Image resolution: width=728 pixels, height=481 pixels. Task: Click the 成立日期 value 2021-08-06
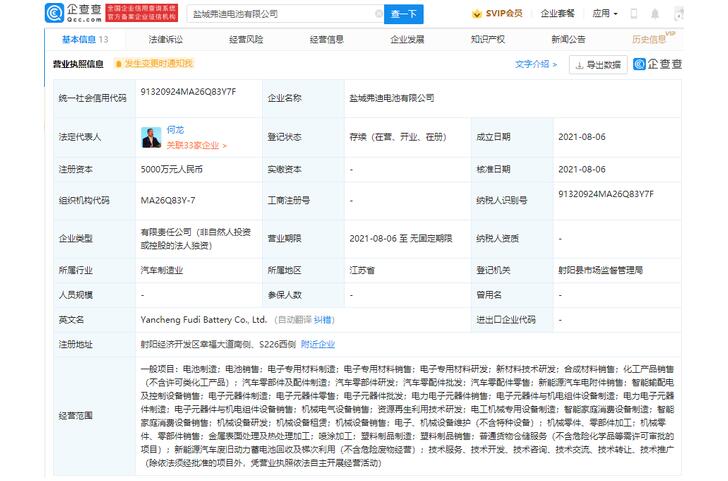coord(582,137)
